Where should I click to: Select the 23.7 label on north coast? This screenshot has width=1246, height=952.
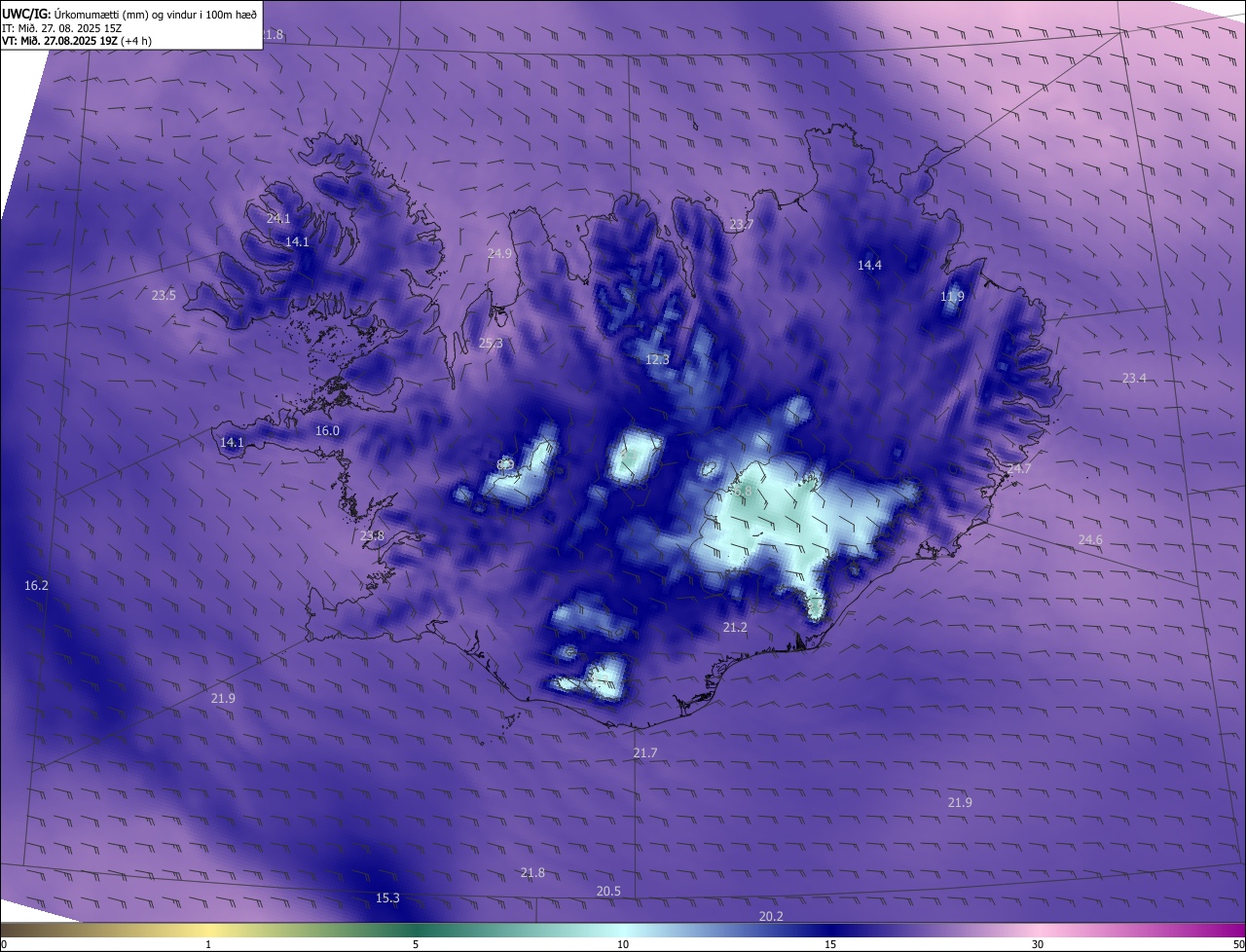(x=742, y=225)
